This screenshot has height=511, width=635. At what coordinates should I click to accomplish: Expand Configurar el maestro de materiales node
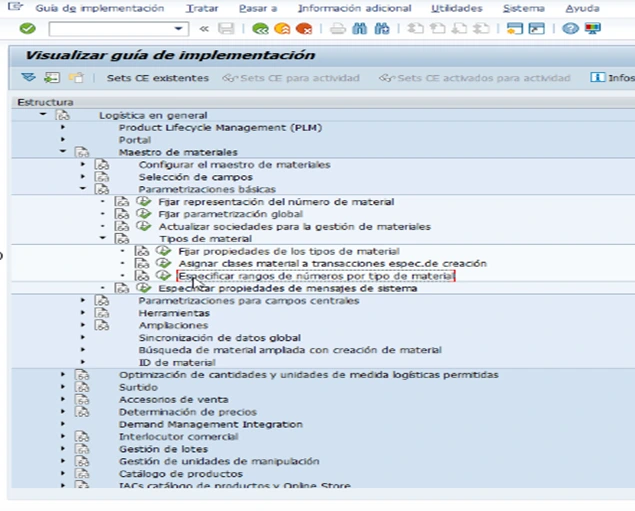click(83, 164)
